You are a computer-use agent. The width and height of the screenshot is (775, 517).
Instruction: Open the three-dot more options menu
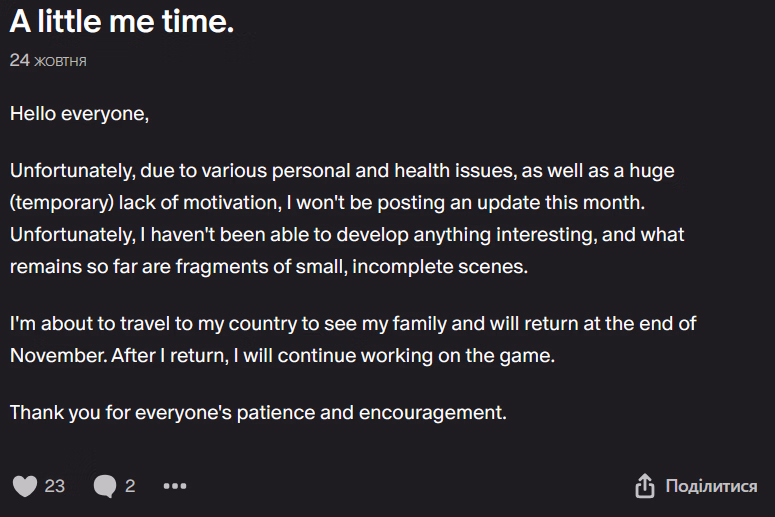pos(175,486)
